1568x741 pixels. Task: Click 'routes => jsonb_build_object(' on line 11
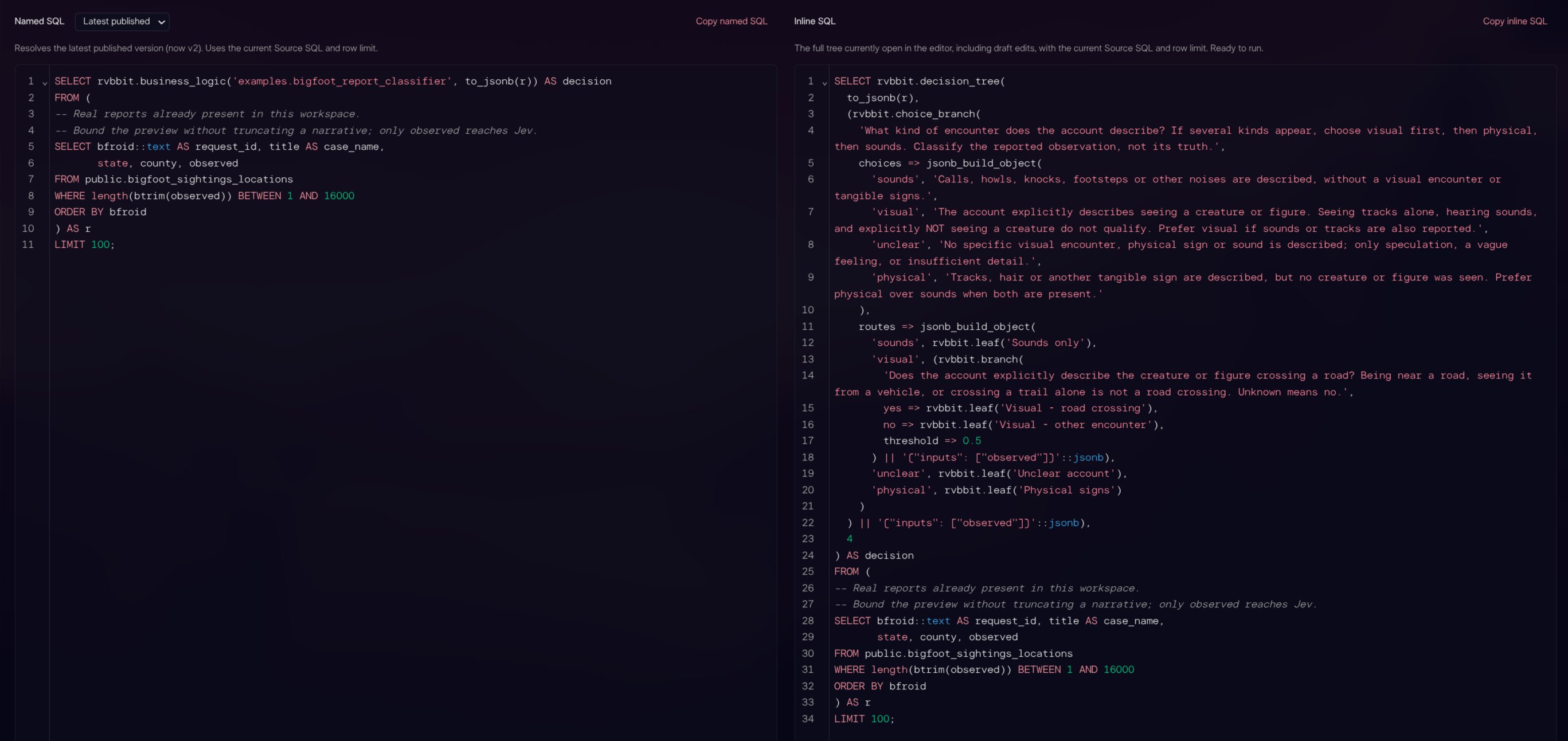pos(947,326)
